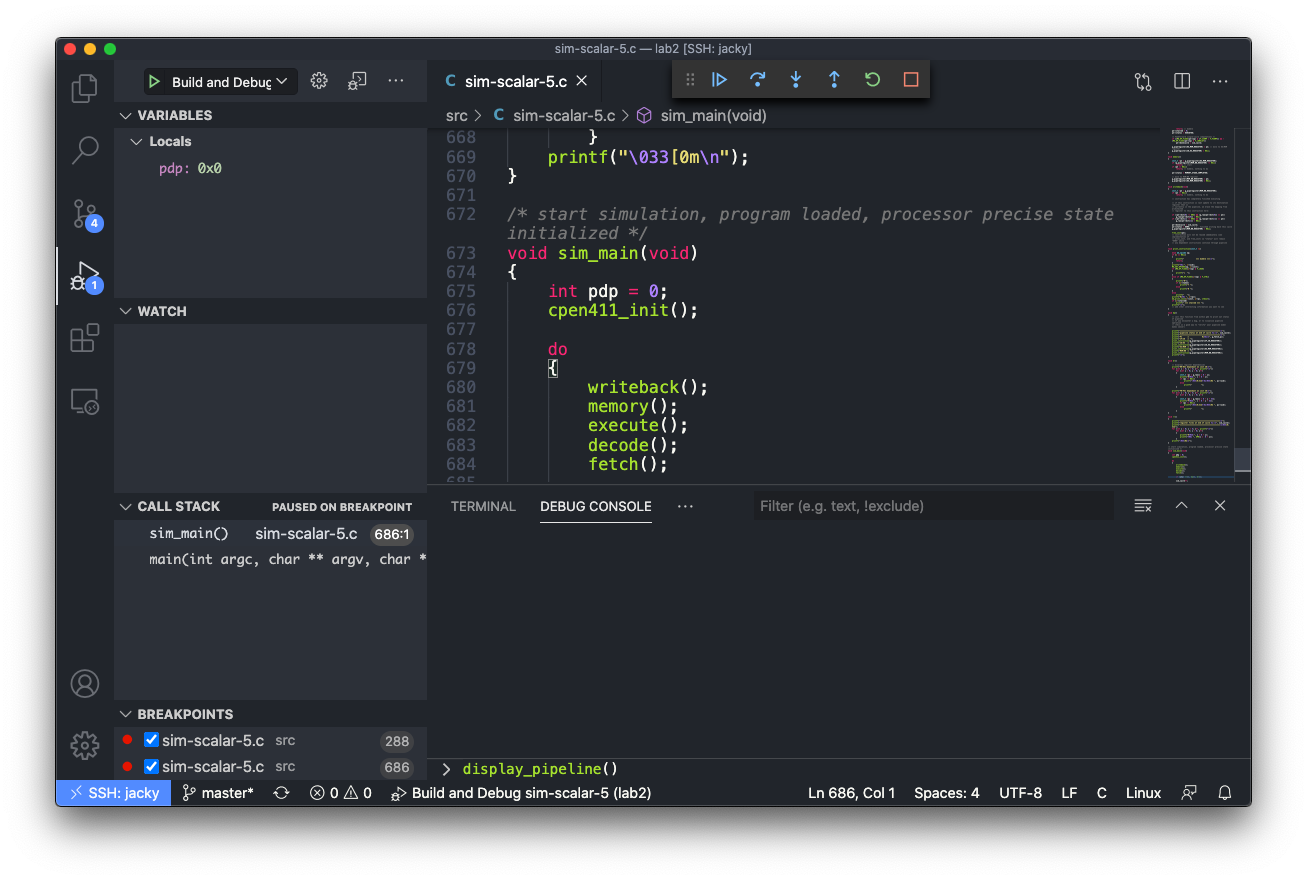1307x880 pixels.
Task: Open the Search view in activity bar
Action: coord(85,151)
